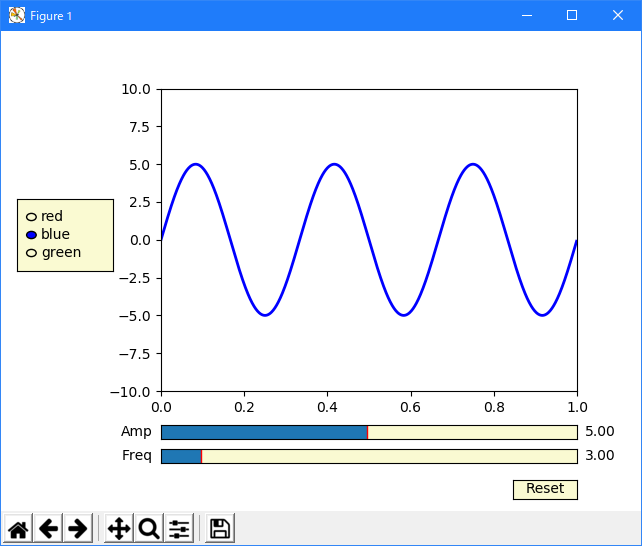Click the Matplotlib icon in title bar

(16, 15)
